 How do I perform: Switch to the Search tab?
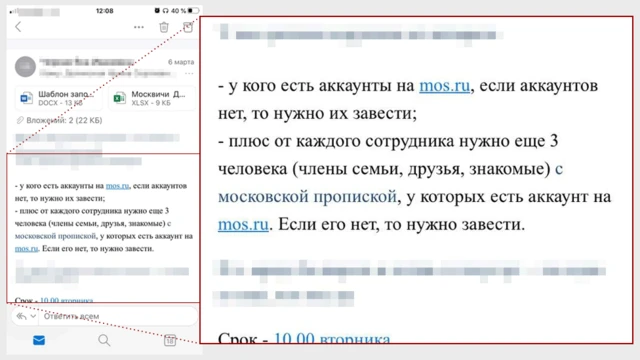104,340
